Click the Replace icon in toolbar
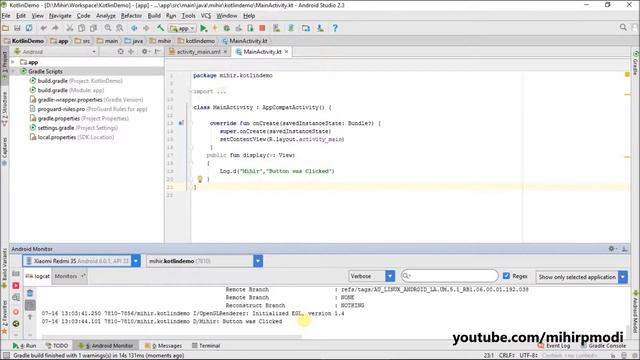Viewport: 640px width, 360px height. click(120, 28)
